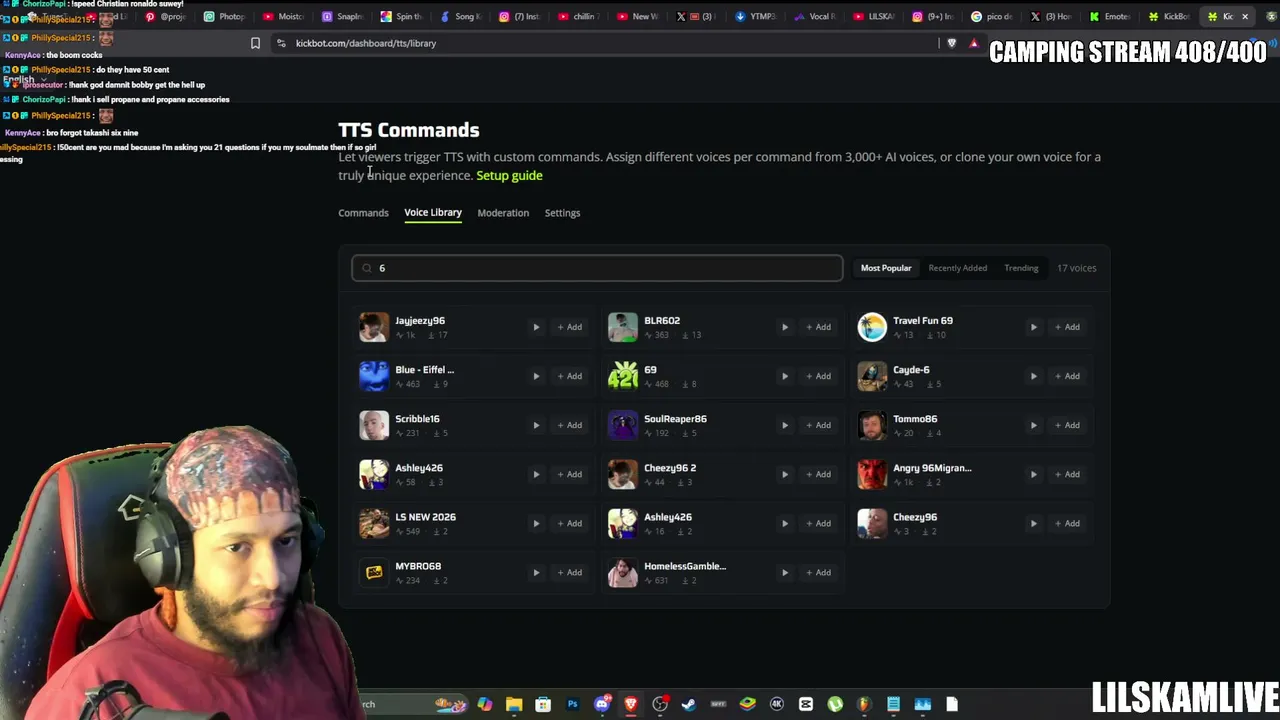Play the Cayde-6 voice preview
The width and height of the screenshot is (1280, 720).
click(1034, 376)
